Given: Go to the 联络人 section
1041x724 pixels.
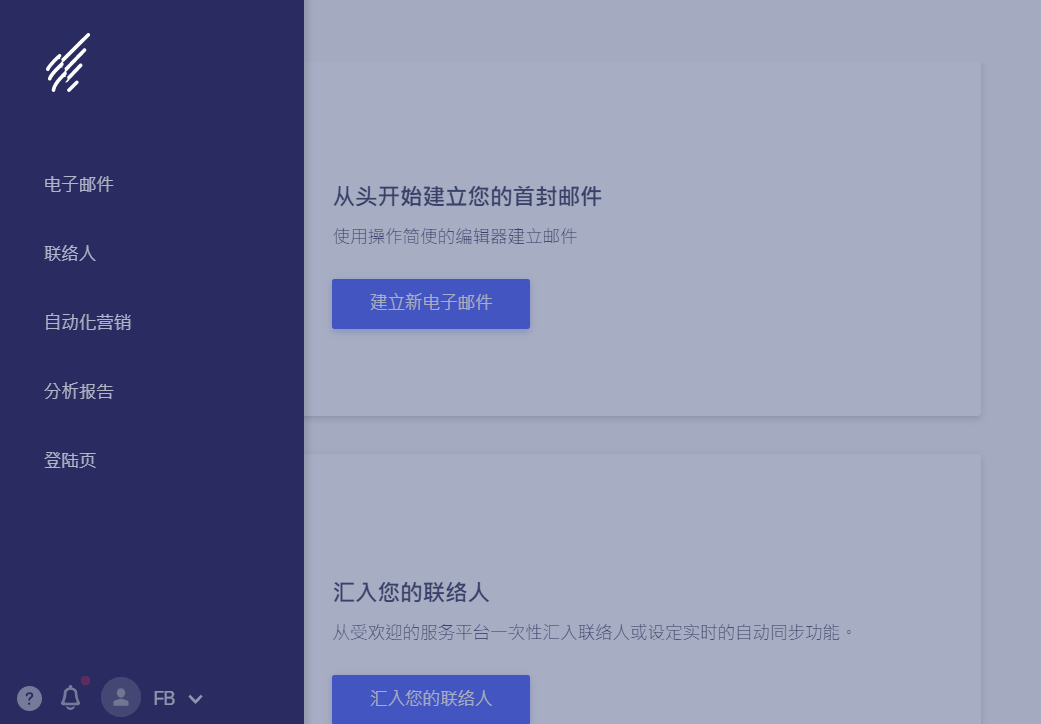Looking at the screenshot, I should click(x=70, y=253).
